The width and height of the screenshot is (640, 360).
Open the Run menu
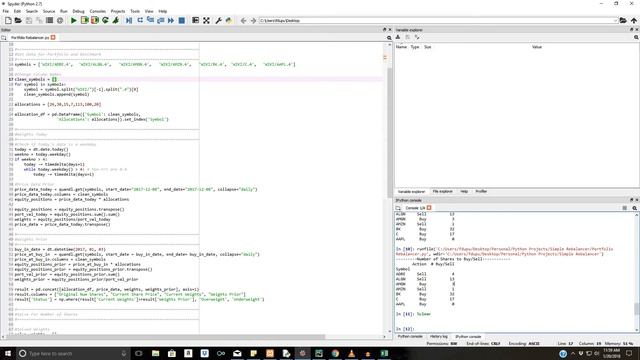[64, 11]
